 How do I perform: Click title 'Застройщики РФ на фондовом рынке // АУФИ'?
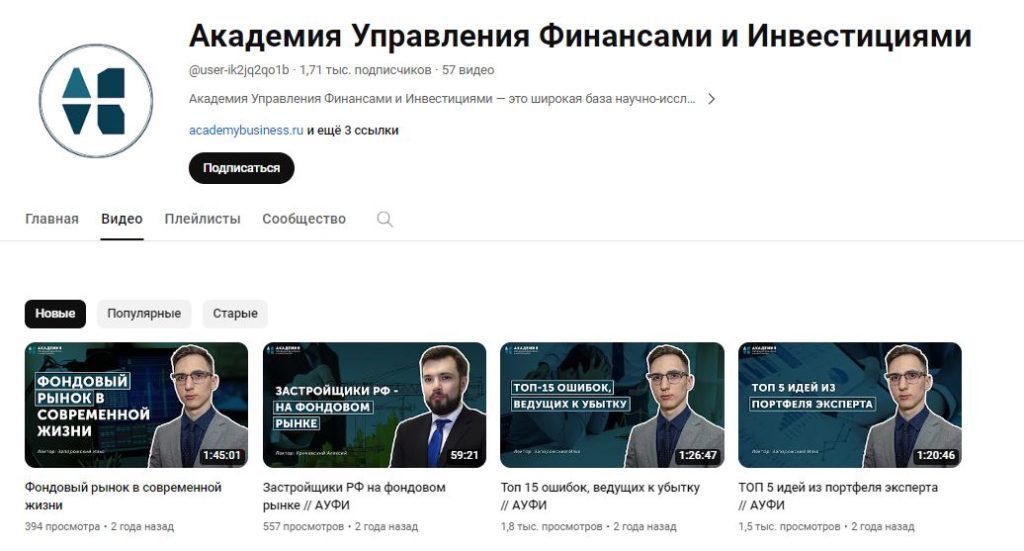pos(354,496)
